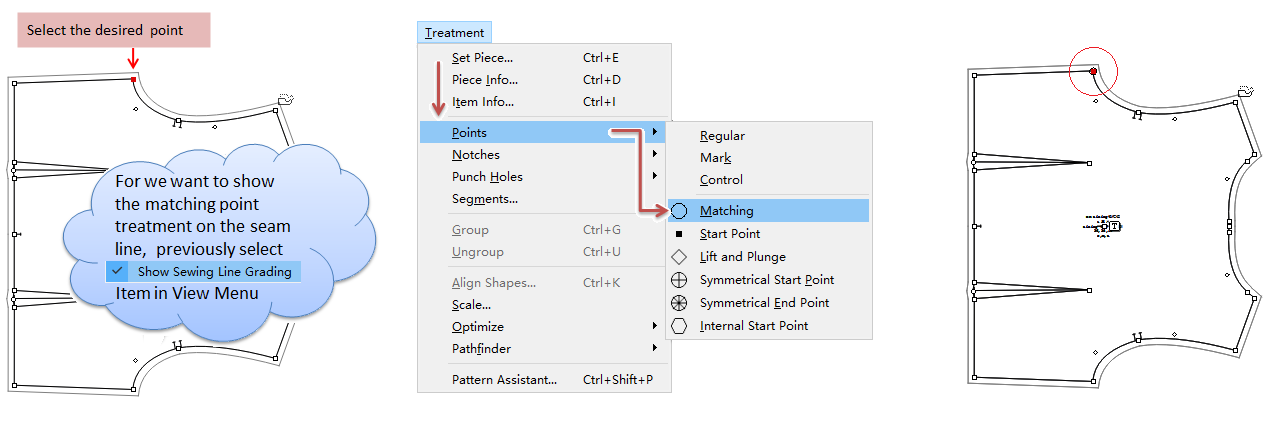This screenshot has height=428, width=1275.
Task: Click the Symmetrical Start Point icon
Action: pyautogui.click(x=679, y=280)
